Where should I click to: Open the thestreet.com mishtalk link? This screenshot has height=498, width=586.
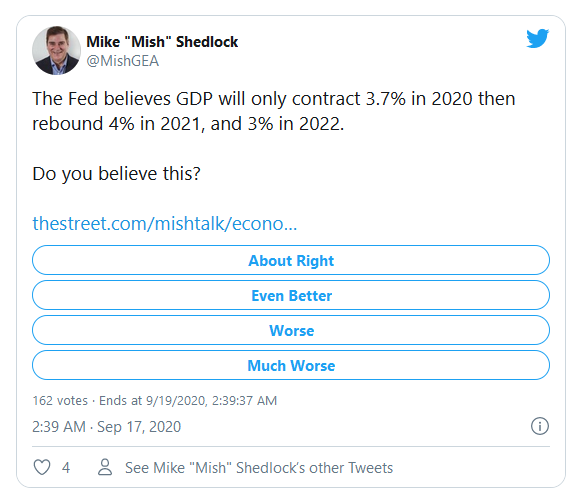pyautogui.click(x=165, y=223)
